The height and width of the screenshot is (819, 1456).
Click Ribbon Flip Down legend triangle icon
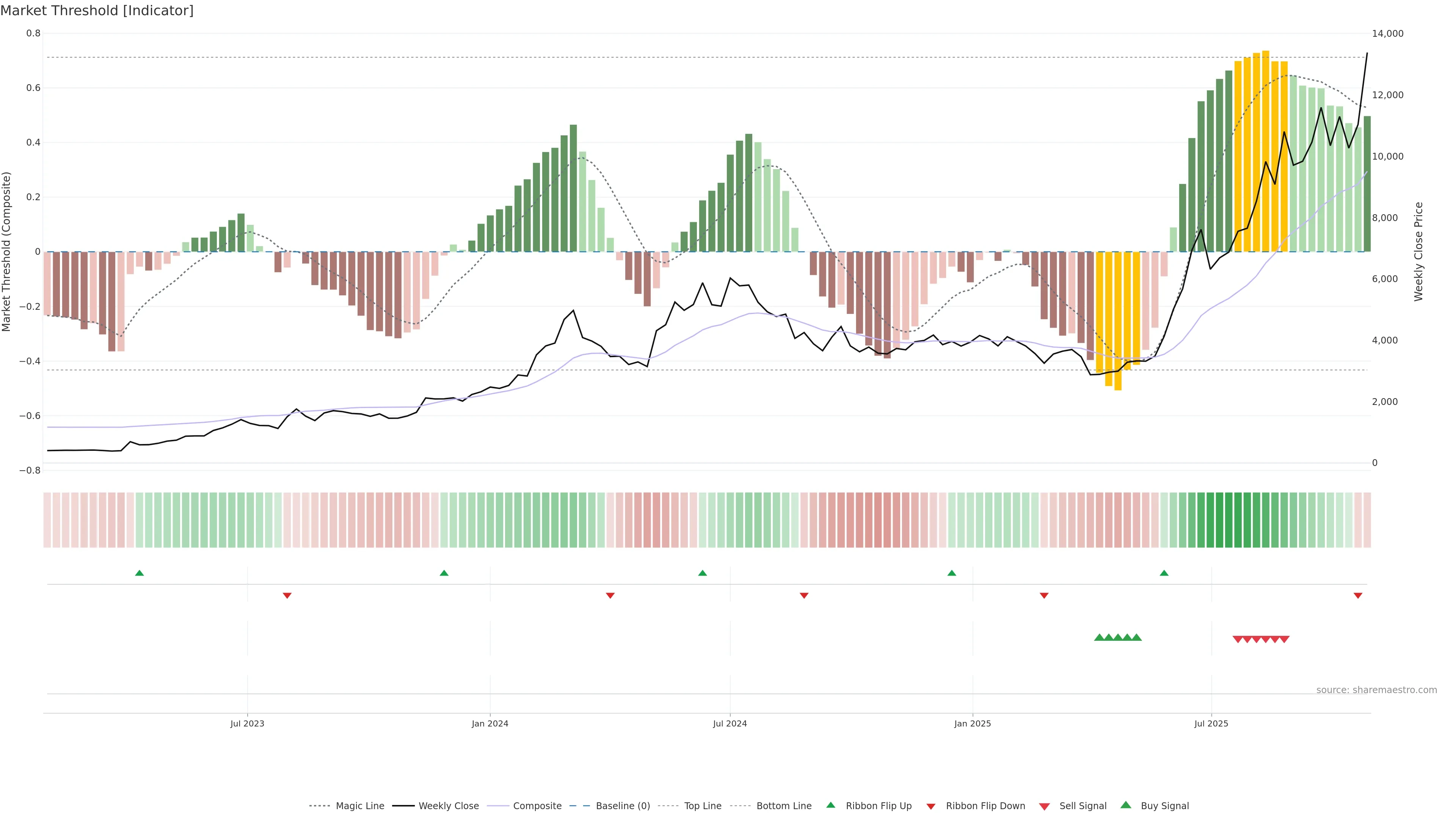click(931, 806)
